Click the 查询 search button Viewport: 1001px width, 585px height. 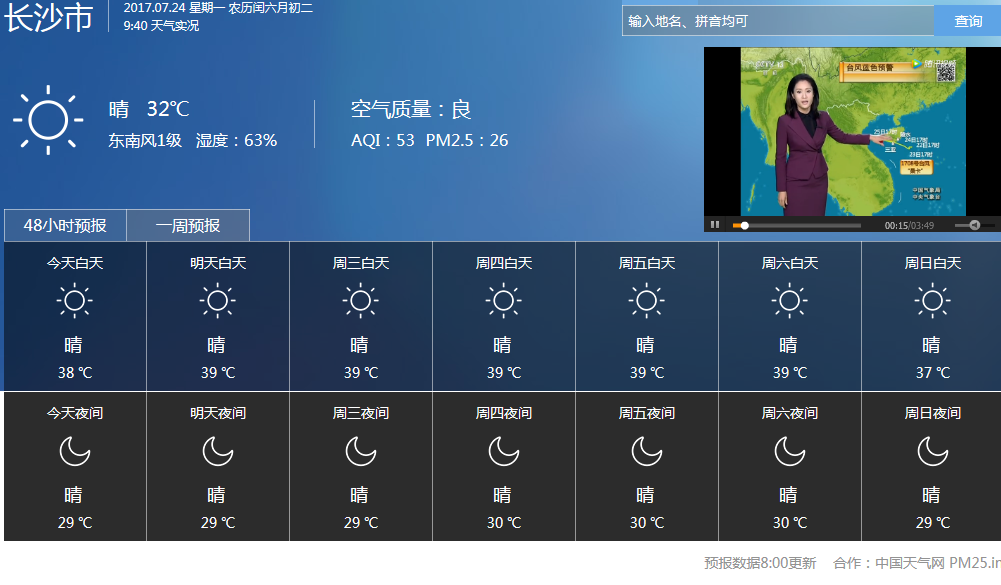(967, 21)
